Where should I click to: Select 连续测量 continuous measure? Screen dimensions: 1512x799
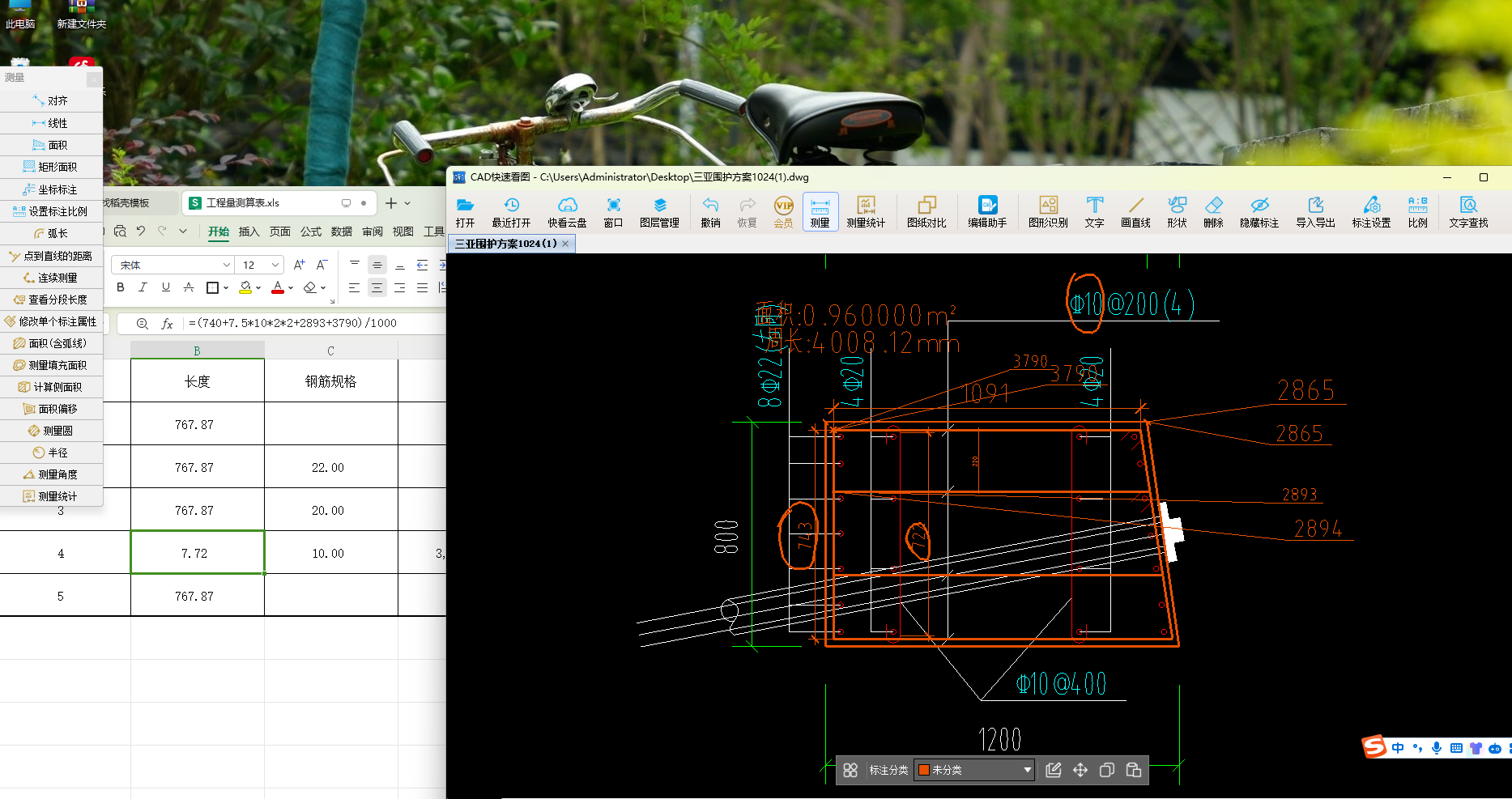tap(51, 278)
